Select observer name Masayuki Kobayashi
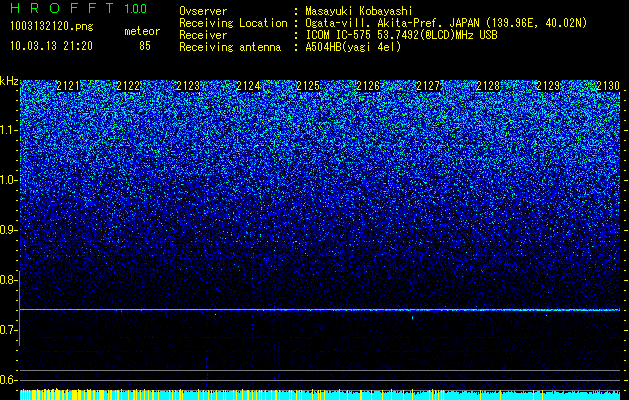Image resolution: width=629 pixels, height=400 pixels. click(x=359, y=11)
